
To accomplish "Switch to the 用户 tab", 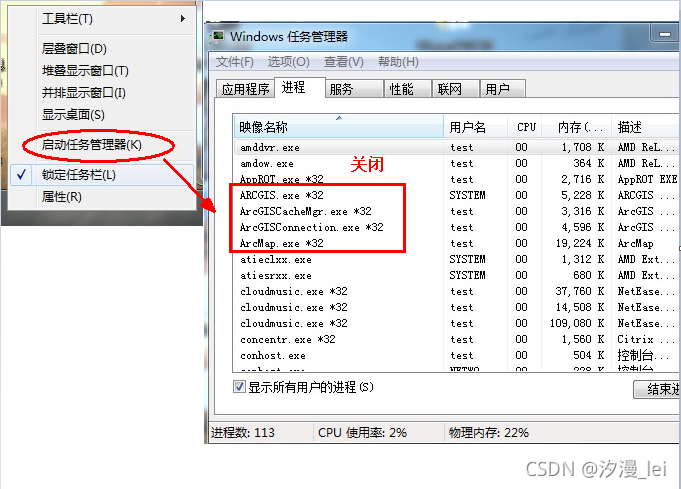I will 502,89.
